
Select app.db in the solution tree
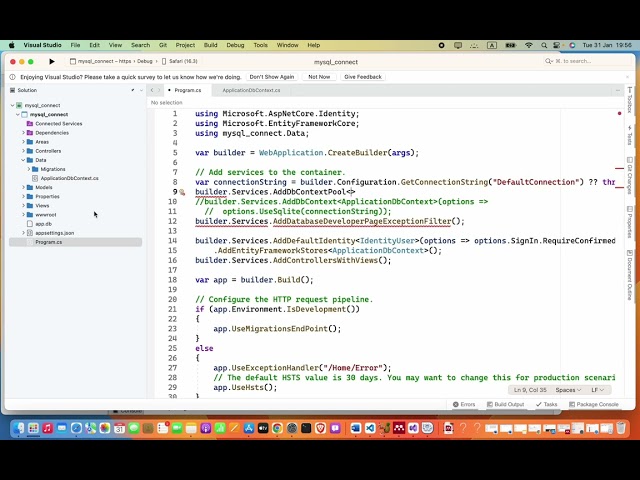(43, 224)
